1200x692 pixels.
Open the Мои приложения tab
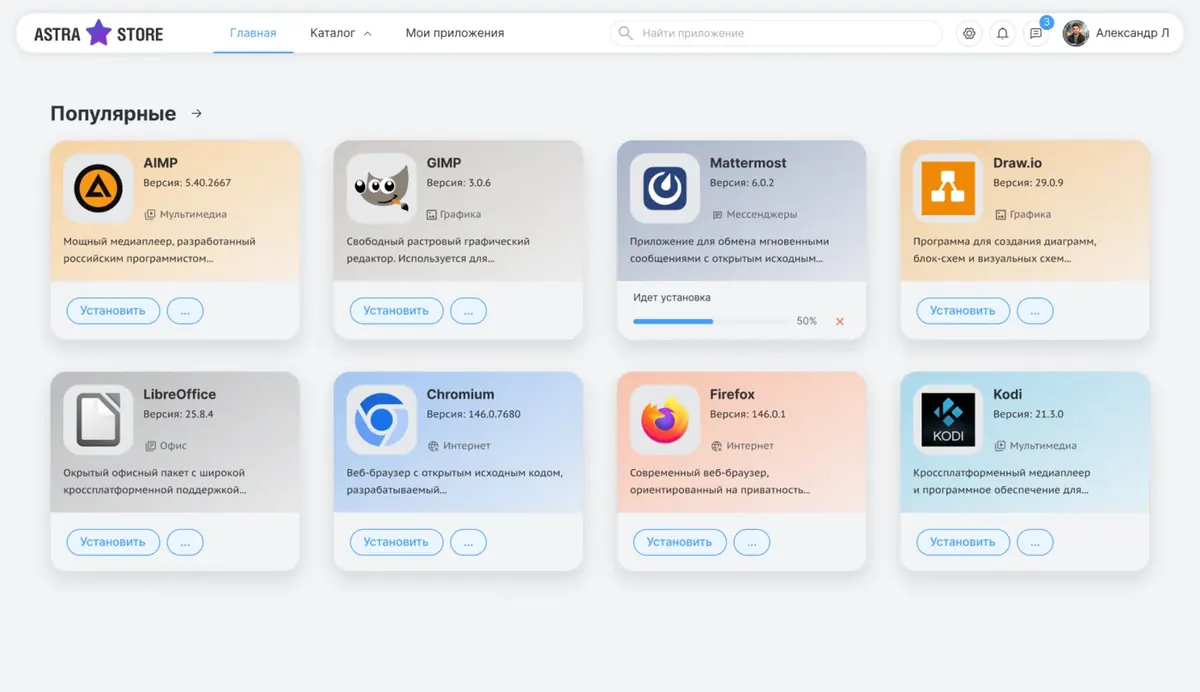455,33
